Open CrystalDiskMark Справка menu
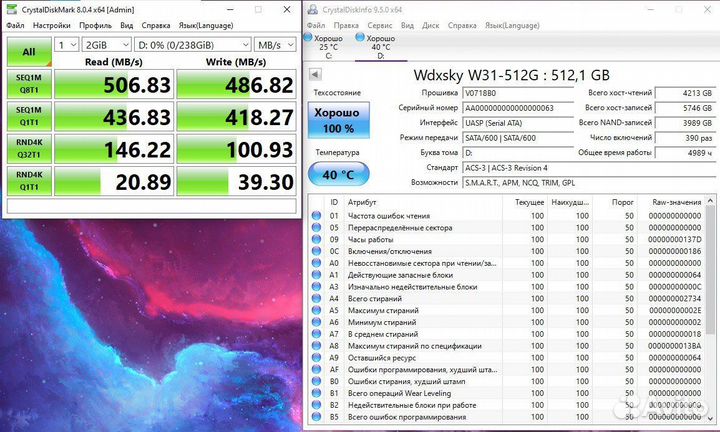Image resolution: width=720 pixels, height=432 pixels. pyautogui.click(x=156, y=25)
